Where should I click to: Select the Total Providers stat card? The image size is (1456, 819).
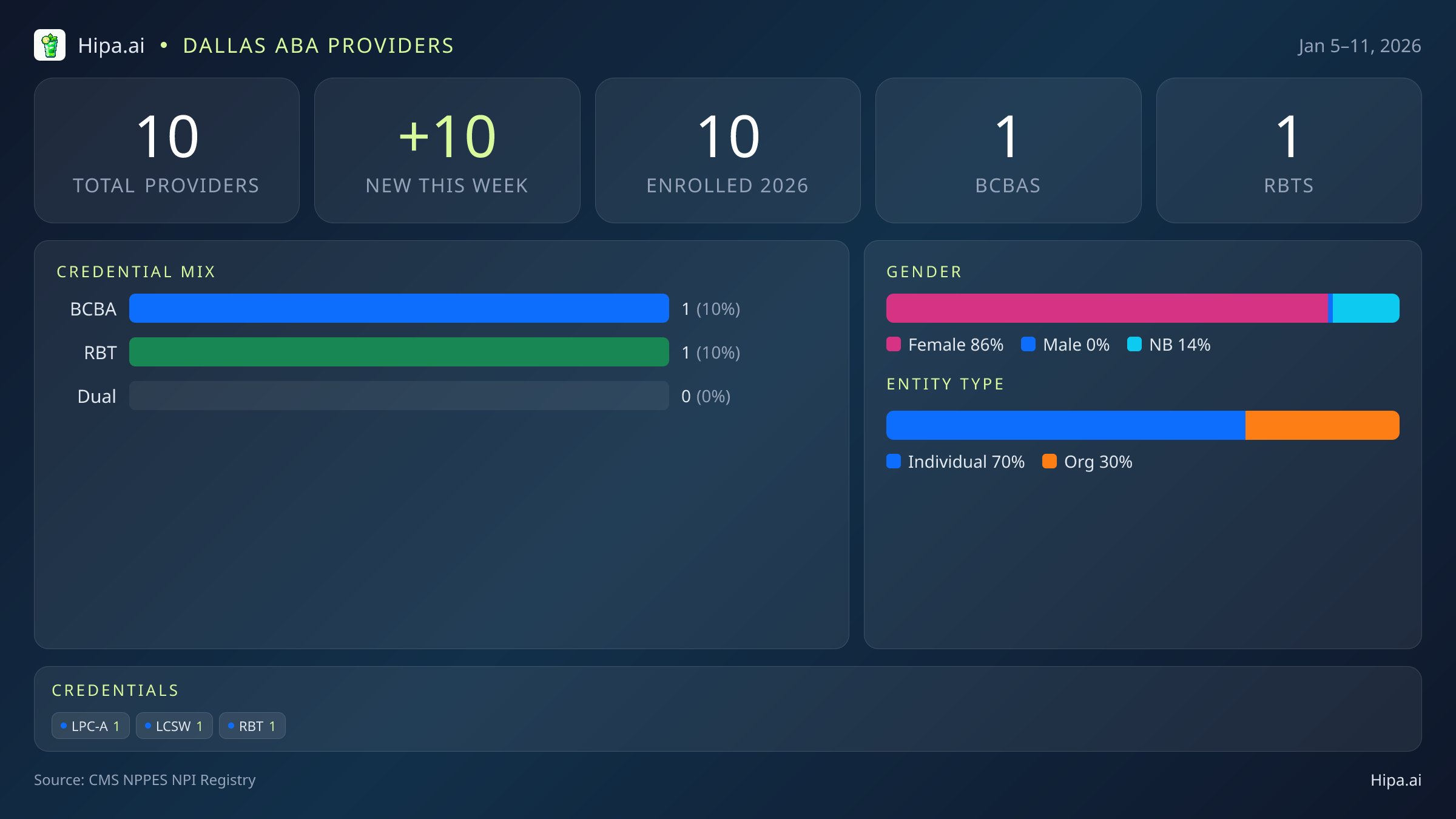167,150
